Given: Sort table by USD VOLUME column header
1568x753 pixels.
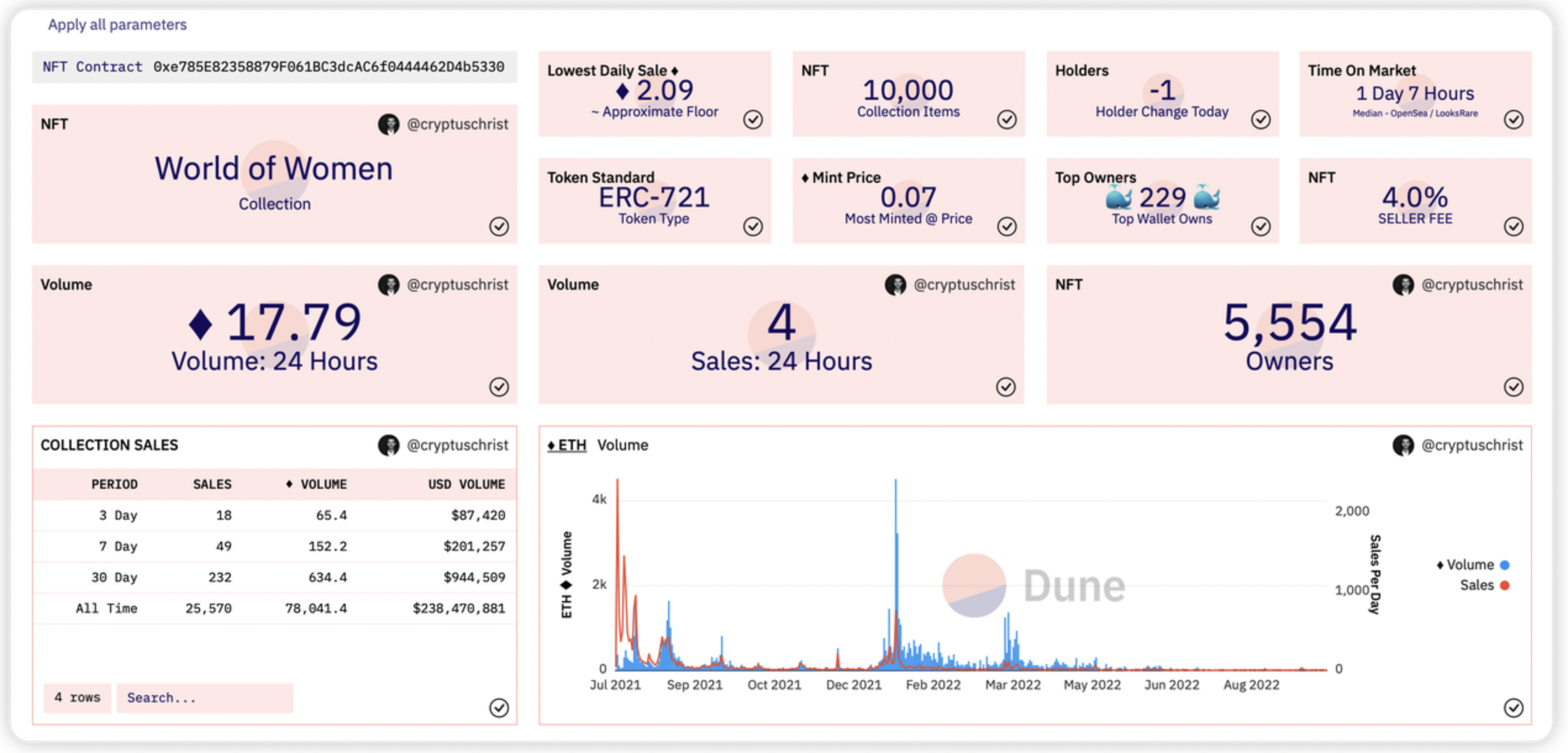Looking at the screenshot, I should 467,485.
